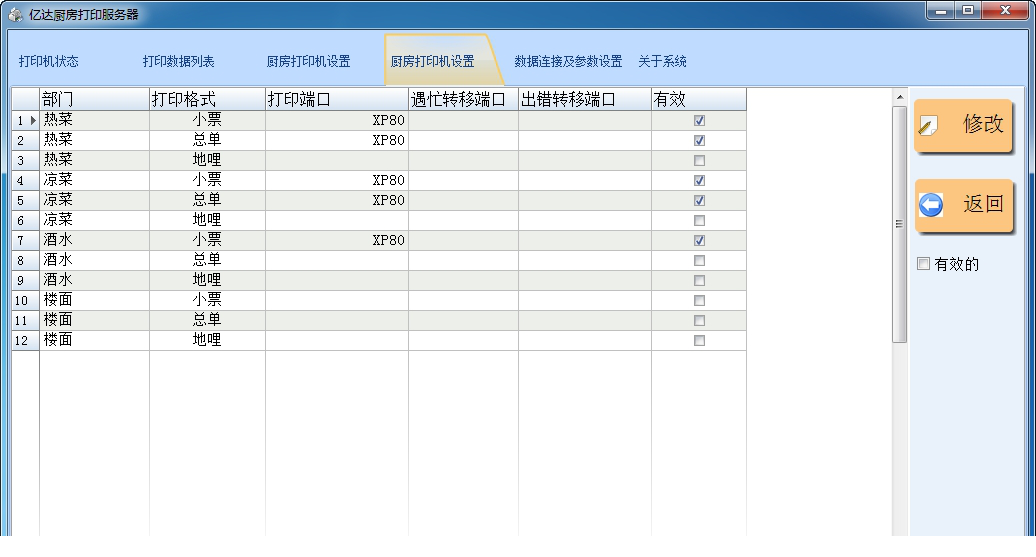The image size is (1036, 557).
Task: Click empty 打印端口 cell in row 3
Action: click(337, 161)
